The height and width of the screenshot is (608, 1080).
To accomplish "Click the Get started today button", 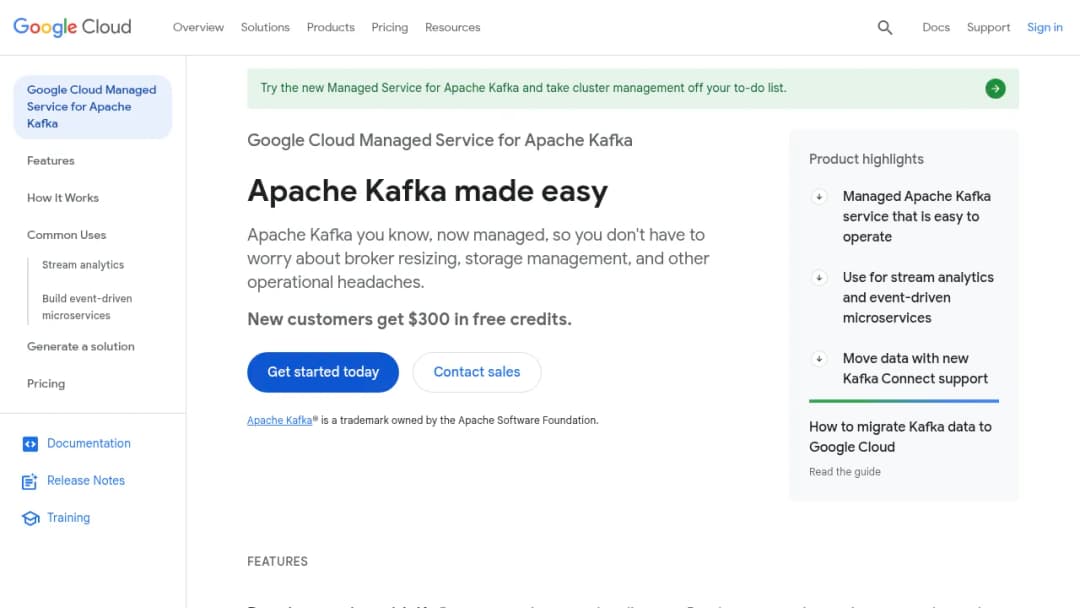I will (323, 373).
